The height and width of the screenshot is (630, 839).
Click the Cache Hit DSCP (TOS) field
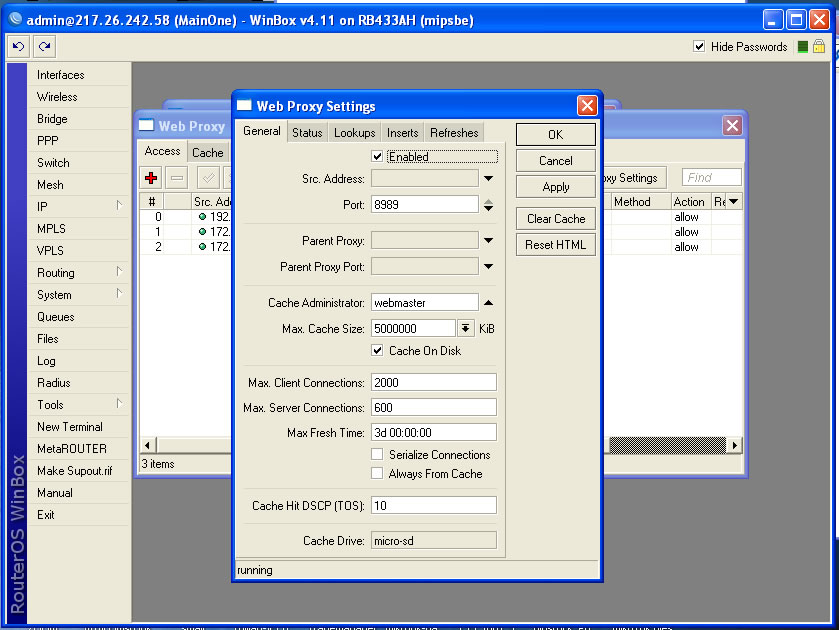tap(434, 505)
